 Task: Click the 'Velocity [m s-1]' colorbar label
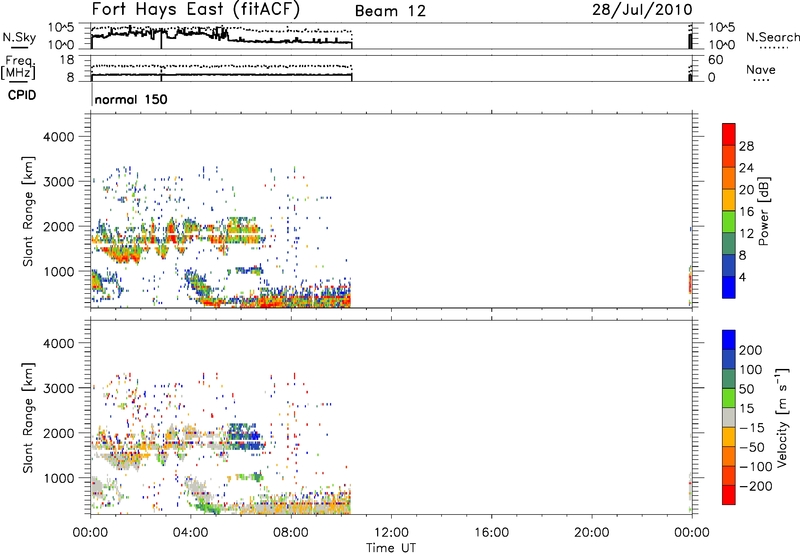point(782,417)
